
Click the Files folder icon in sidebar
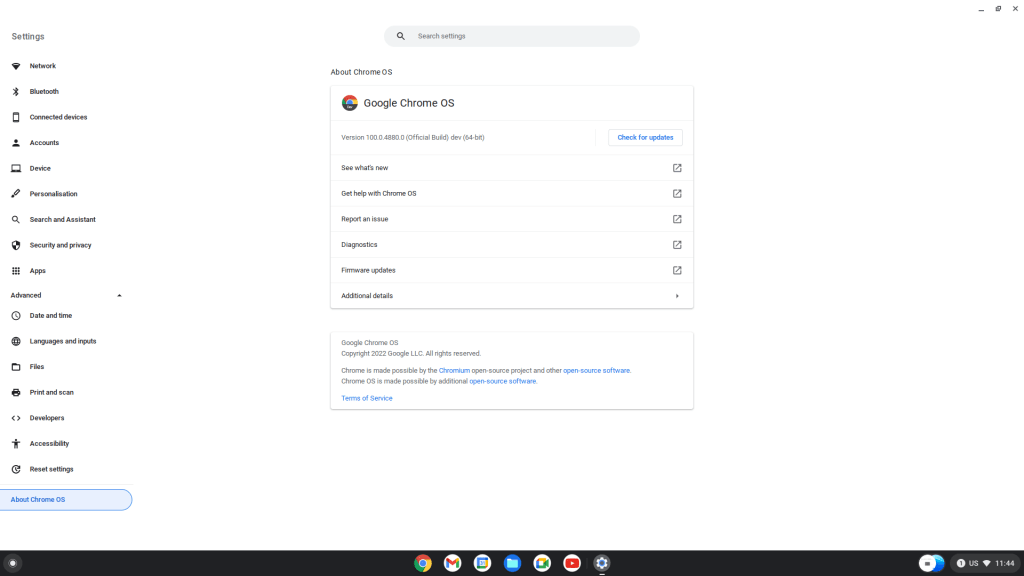(x=16, y=367)
